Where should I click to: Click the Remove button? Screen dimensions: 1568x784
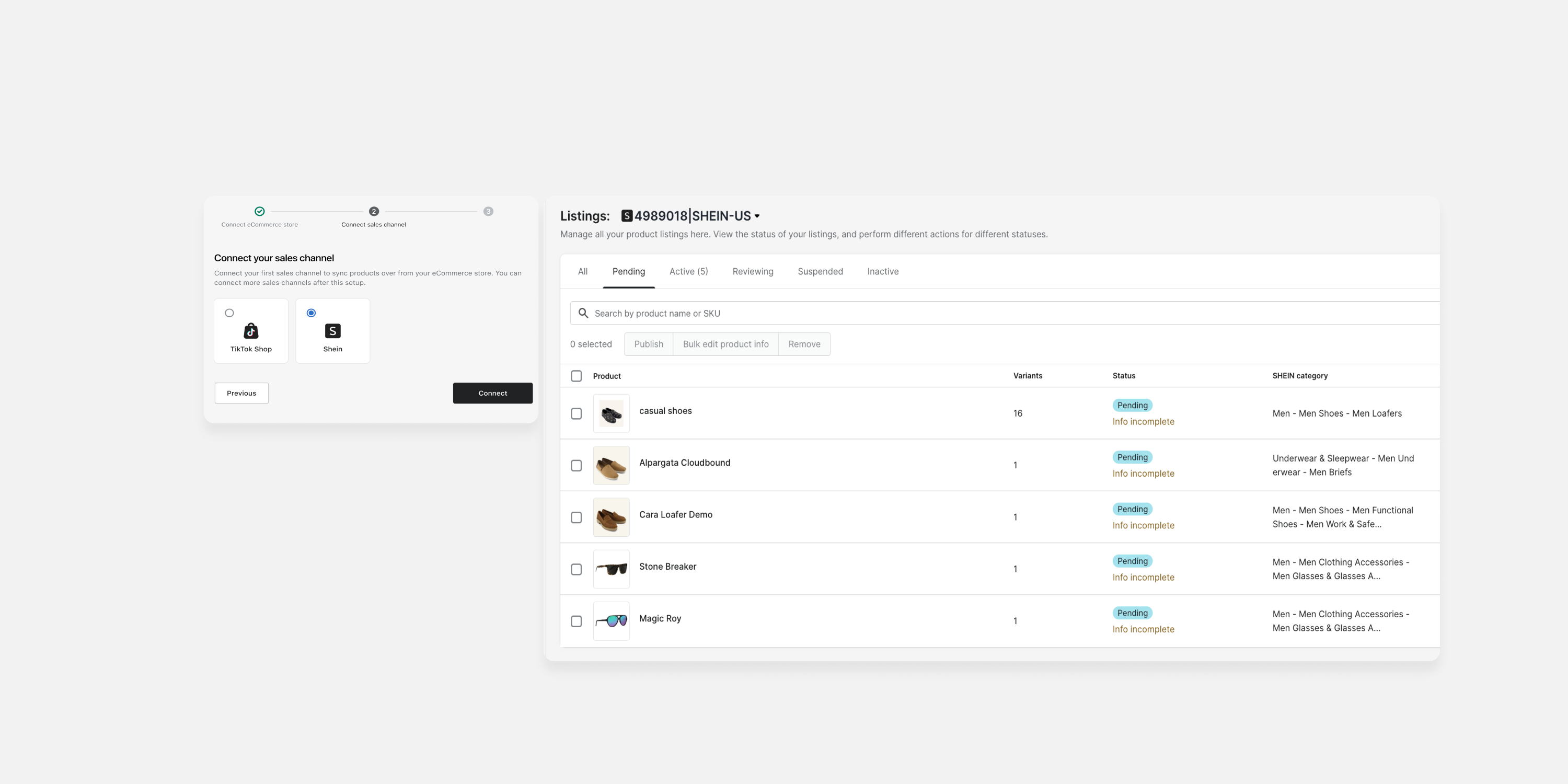pos(804,344)
